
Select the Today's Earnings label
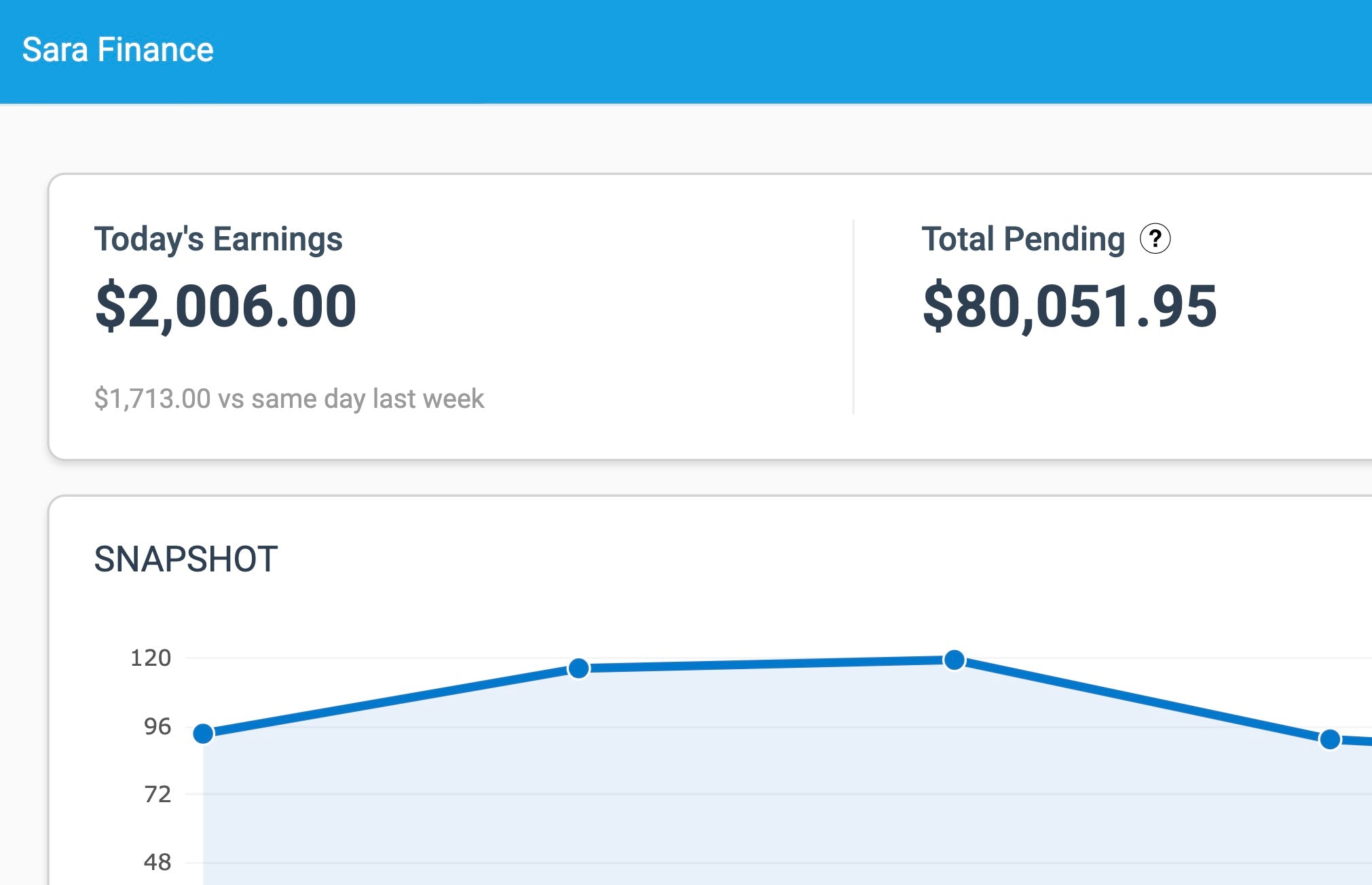pos(218,239)
